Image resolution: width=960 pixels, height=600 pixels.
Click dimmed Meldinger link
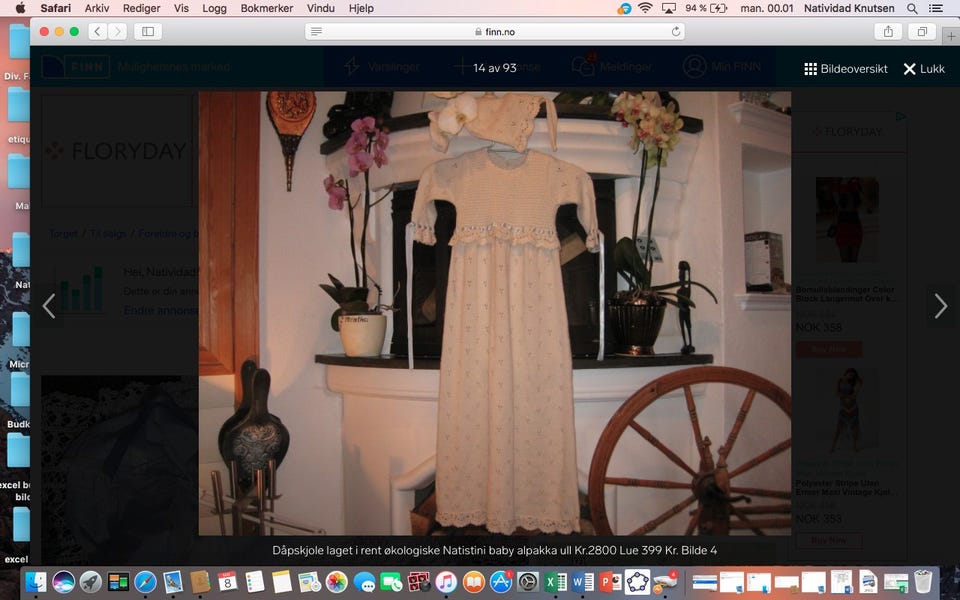coord(612,67)
